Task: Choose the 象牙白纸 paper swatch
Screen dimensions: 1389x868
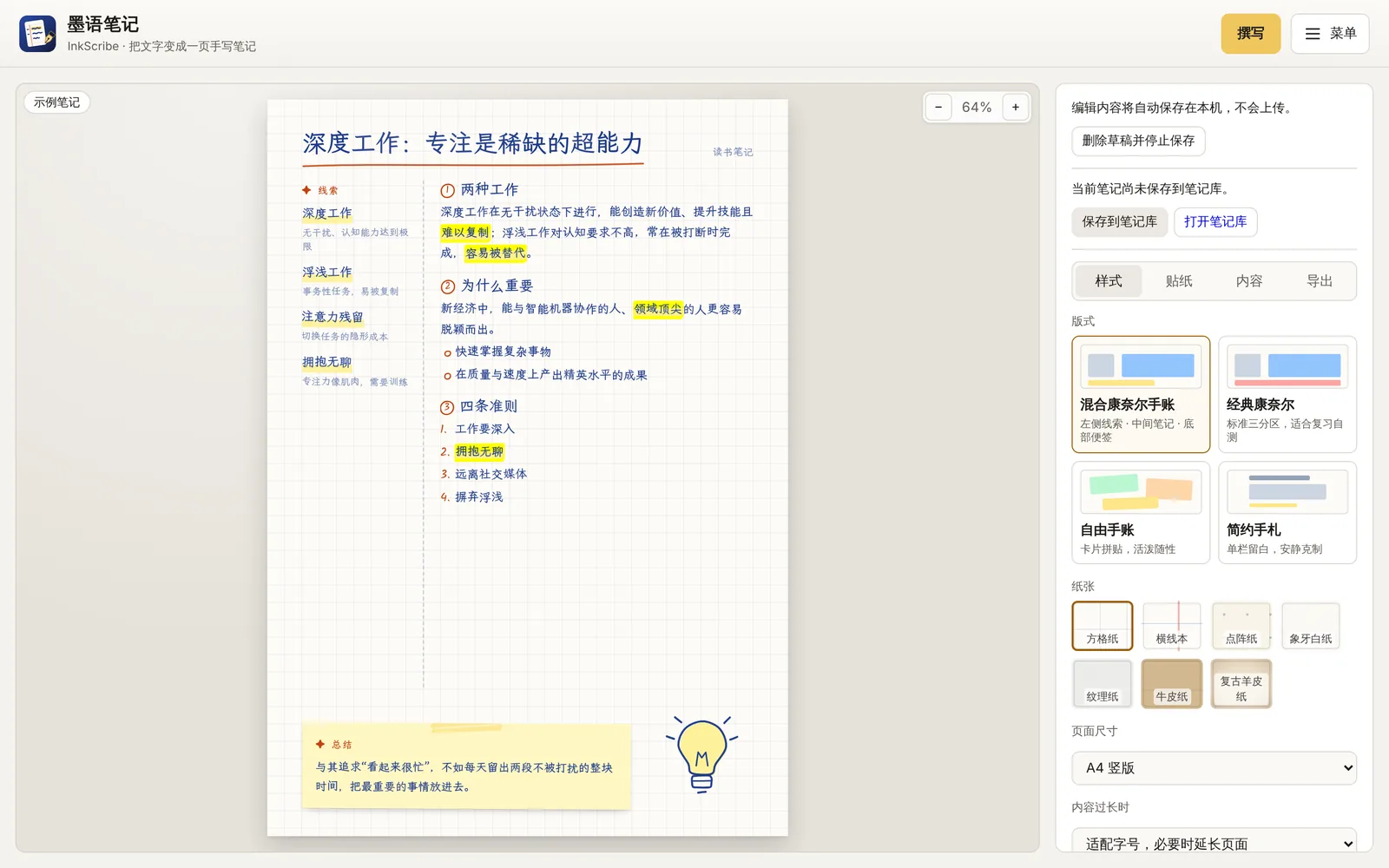Action: coord(1311,626)
